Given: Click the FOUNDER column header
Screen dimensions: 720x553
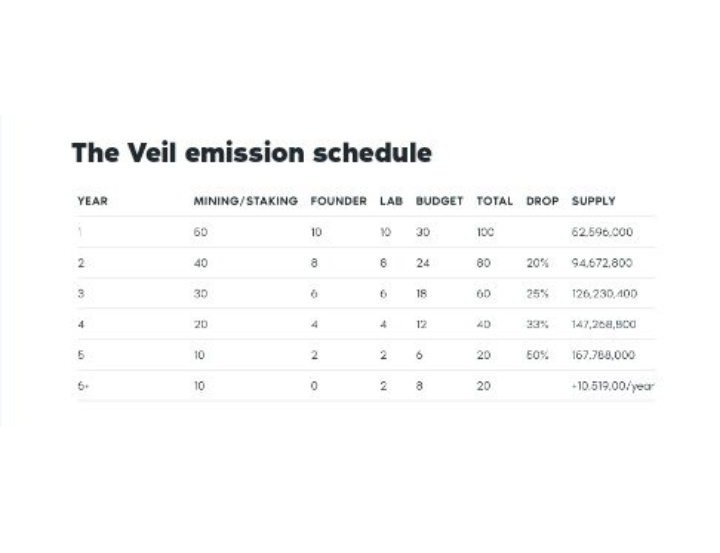Looking at the screenshot, I should (339, 201).
